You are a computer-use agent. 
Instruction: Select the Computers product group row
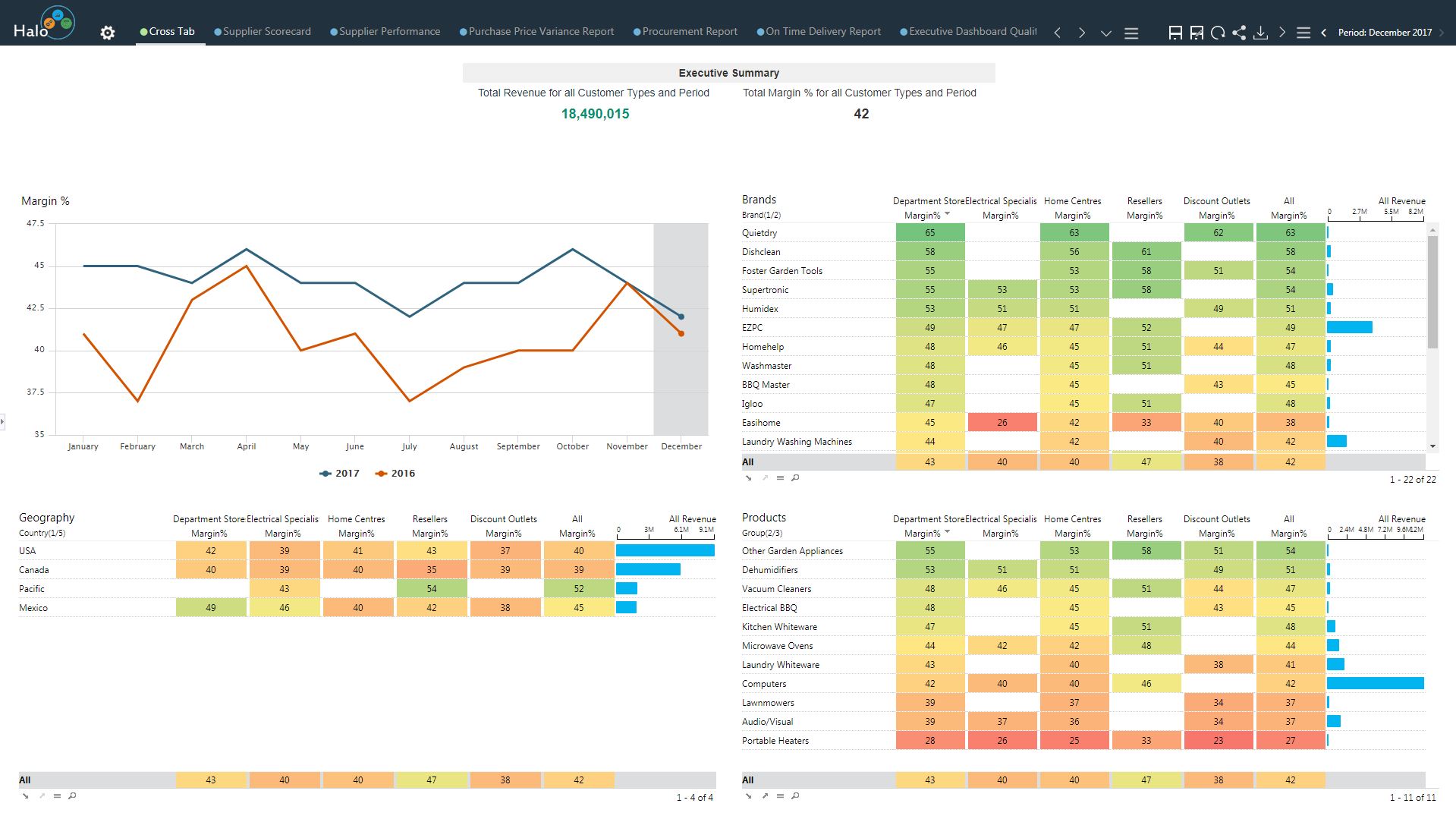(1083, 684)
